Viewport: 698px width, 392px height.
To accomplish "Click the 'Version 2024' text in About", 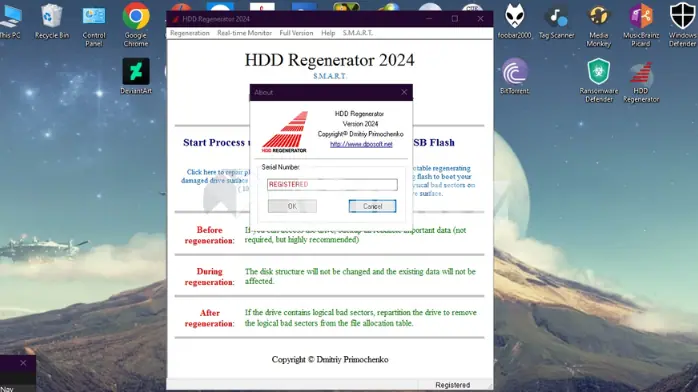I will [360, 124].
